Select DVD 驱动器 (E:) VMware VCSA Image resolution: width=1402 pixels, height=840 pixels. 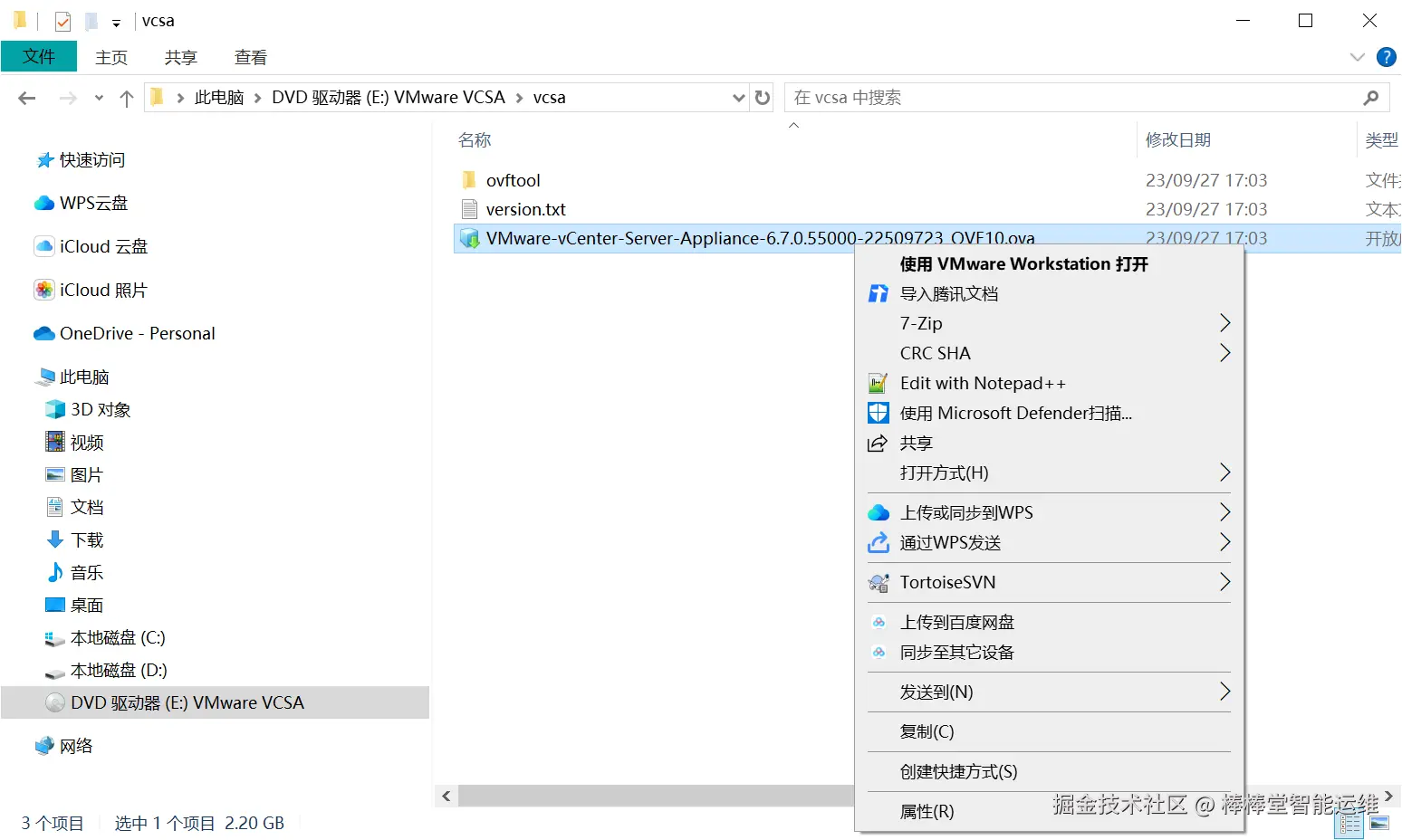coord(216,703)
